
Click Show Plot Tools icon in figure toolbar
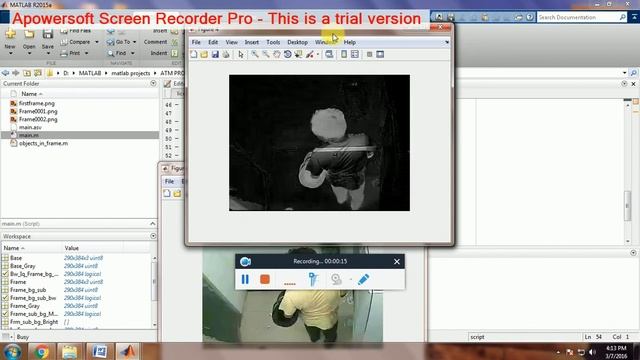380,54
